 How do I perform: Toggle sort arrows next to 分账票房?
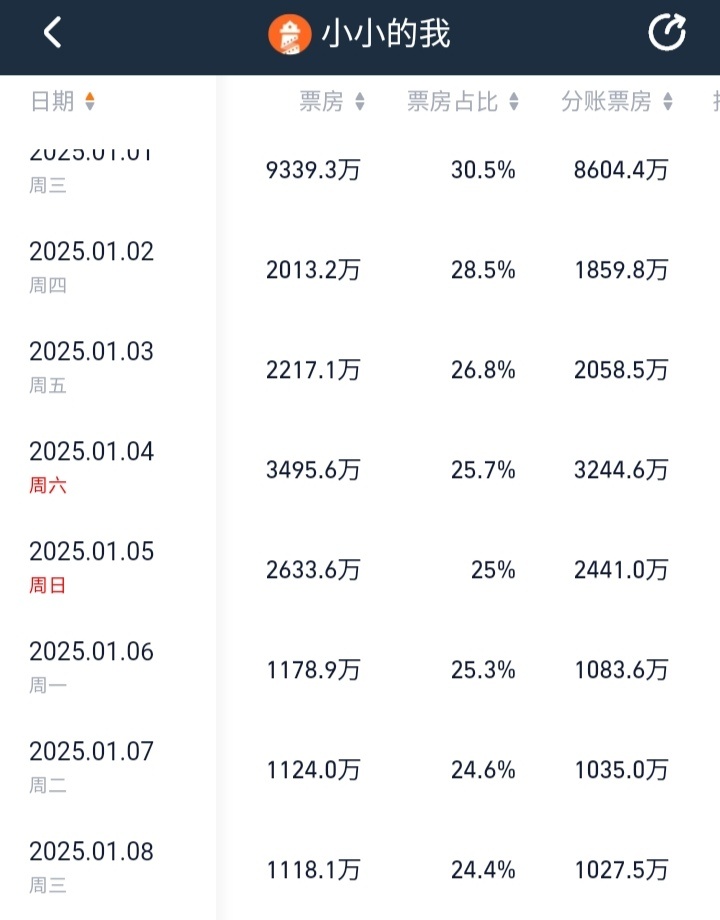(668, 102)
